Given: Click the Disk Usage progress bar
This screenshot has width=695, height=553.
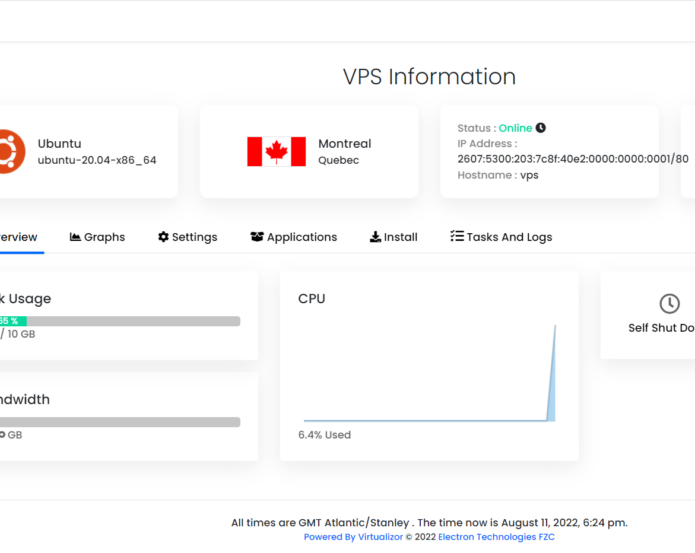Looking at the screenshot, I should 120,321.
